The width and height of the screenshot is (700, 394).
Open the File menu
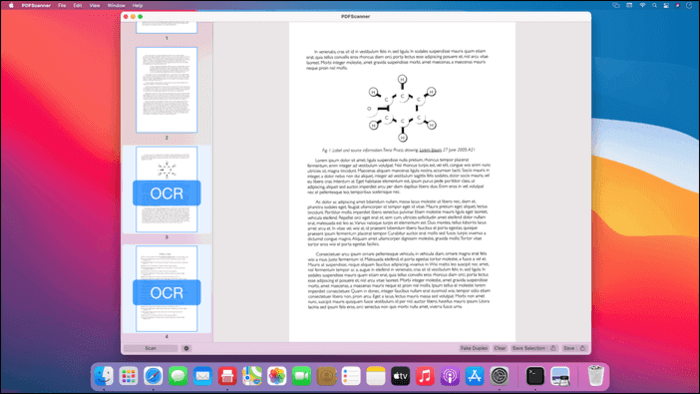(62, 5)
